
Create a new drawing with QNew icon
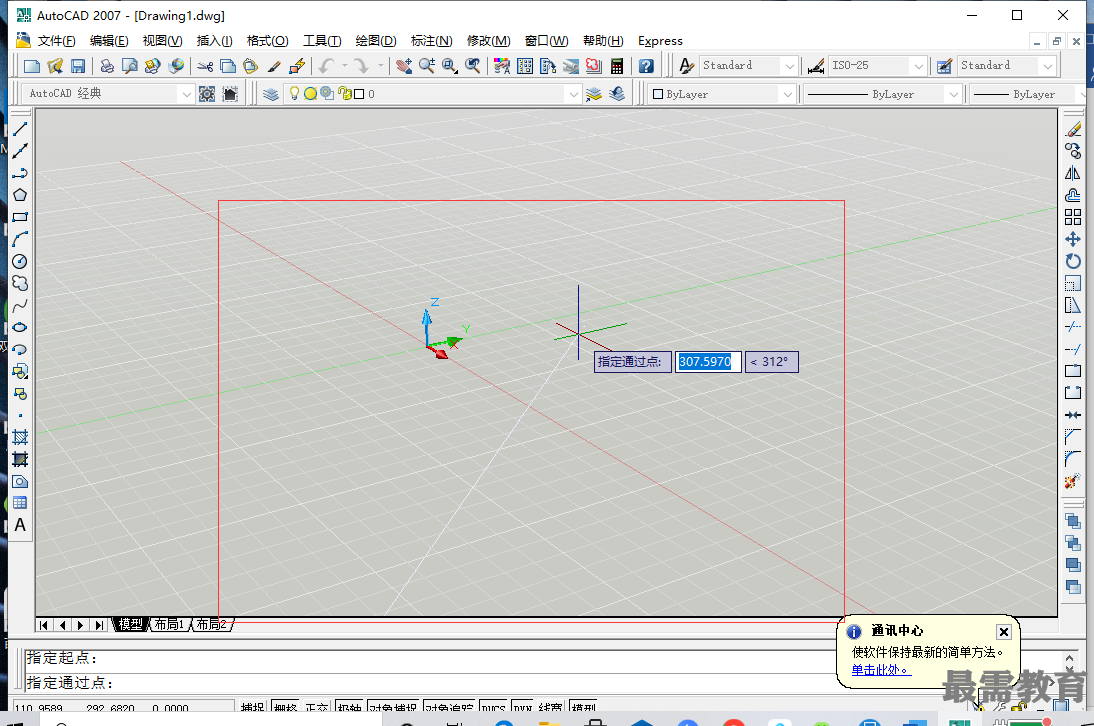coord(31,66)
